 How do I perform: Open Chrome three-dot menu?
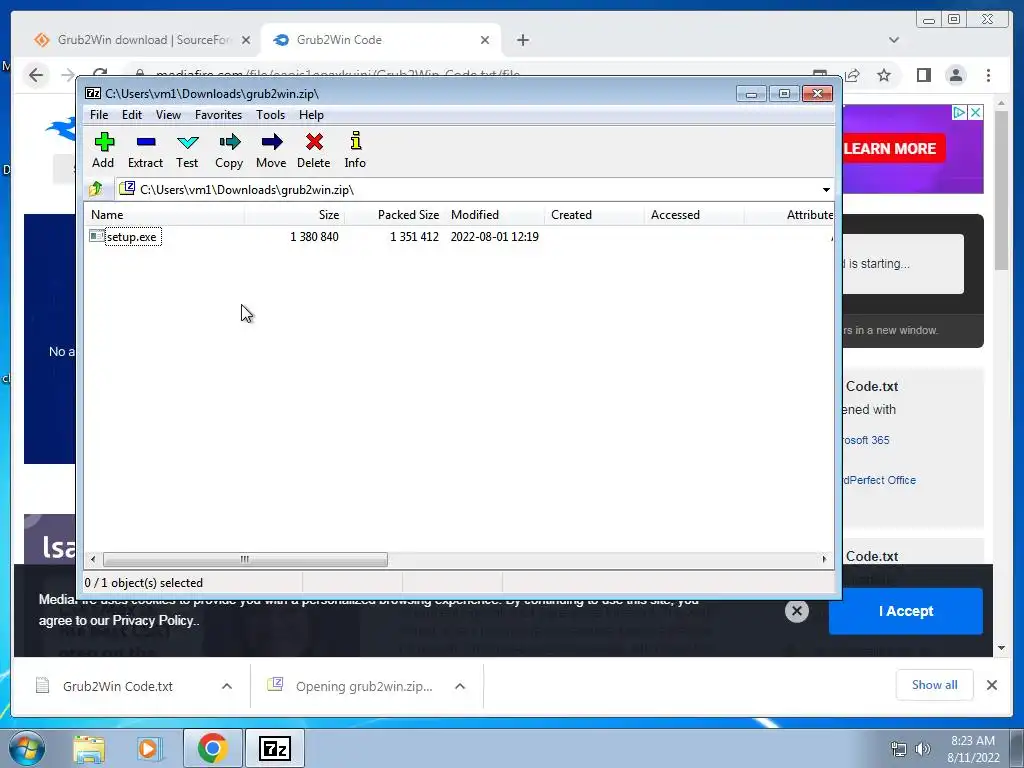point(988,75)
